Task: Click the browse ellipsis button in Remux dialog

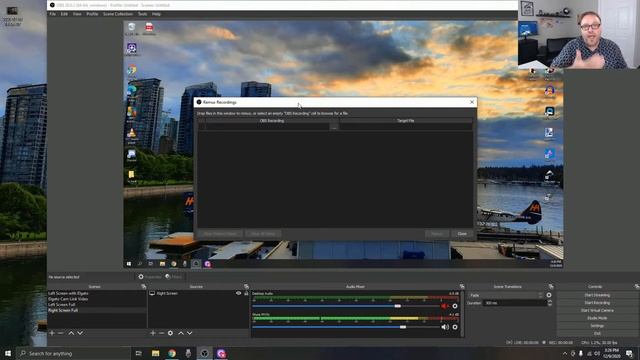Action: (x=334, y=127)
